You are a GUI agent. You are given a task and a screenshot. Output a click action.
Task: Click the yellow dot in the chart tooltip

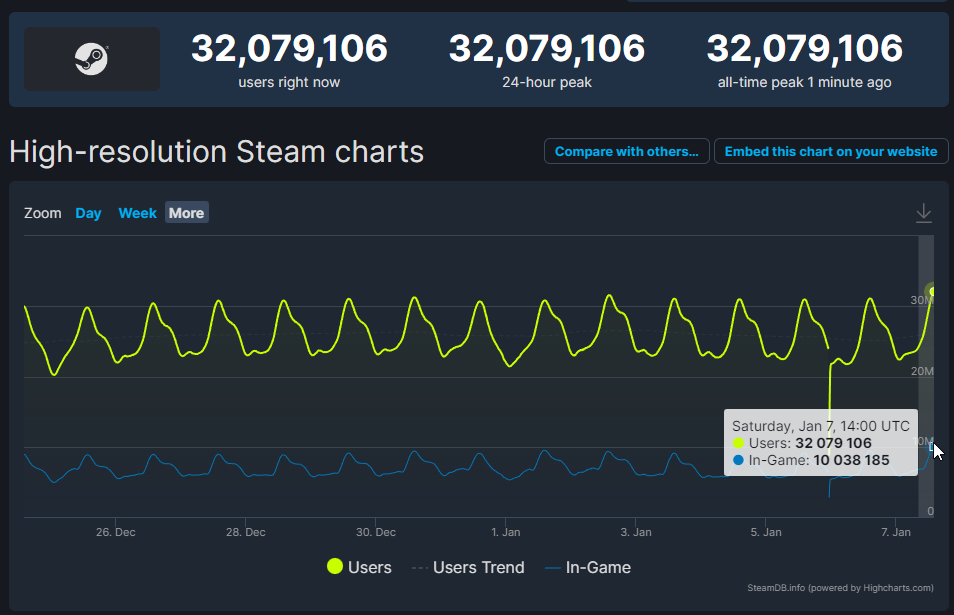tap(738, 443)
